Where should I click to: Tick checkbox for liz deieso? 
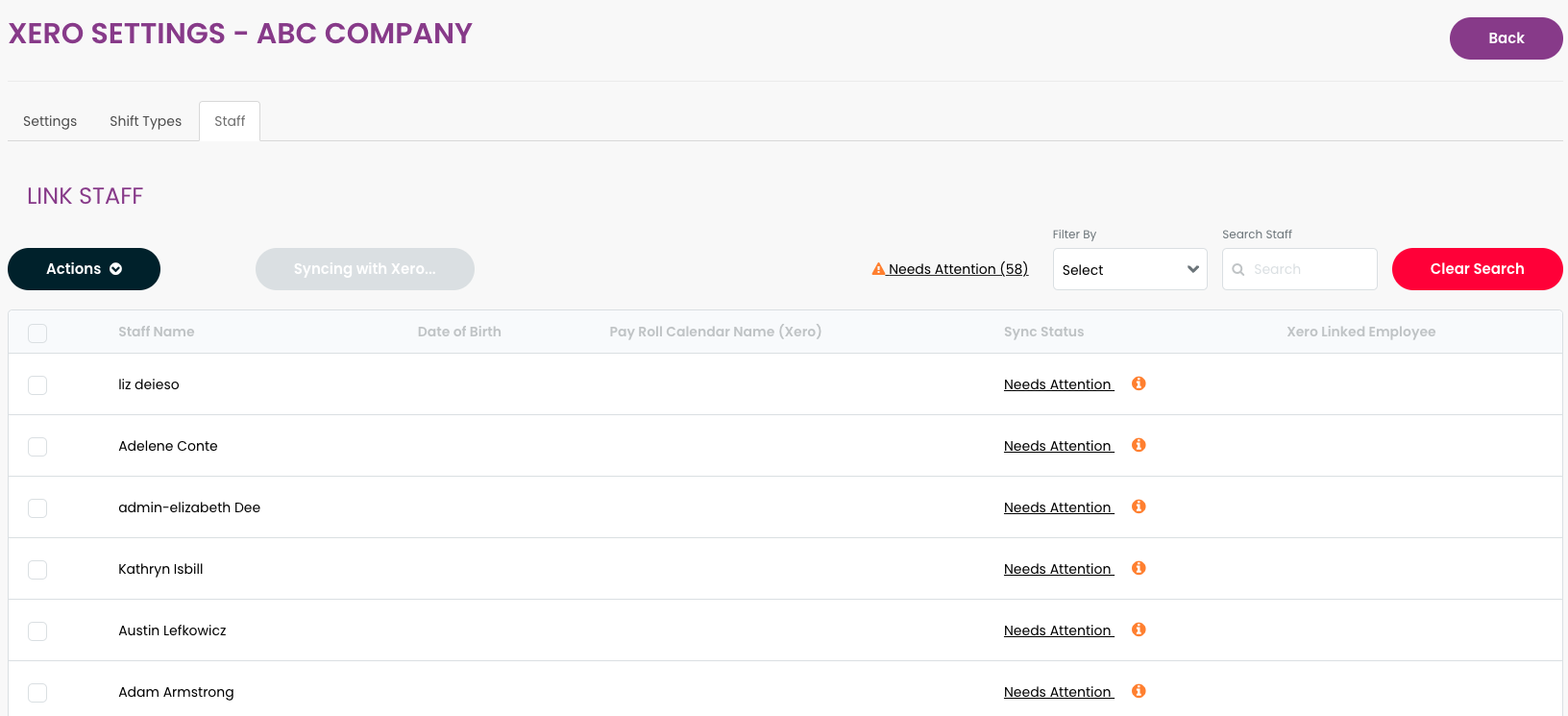pos(37,385)
